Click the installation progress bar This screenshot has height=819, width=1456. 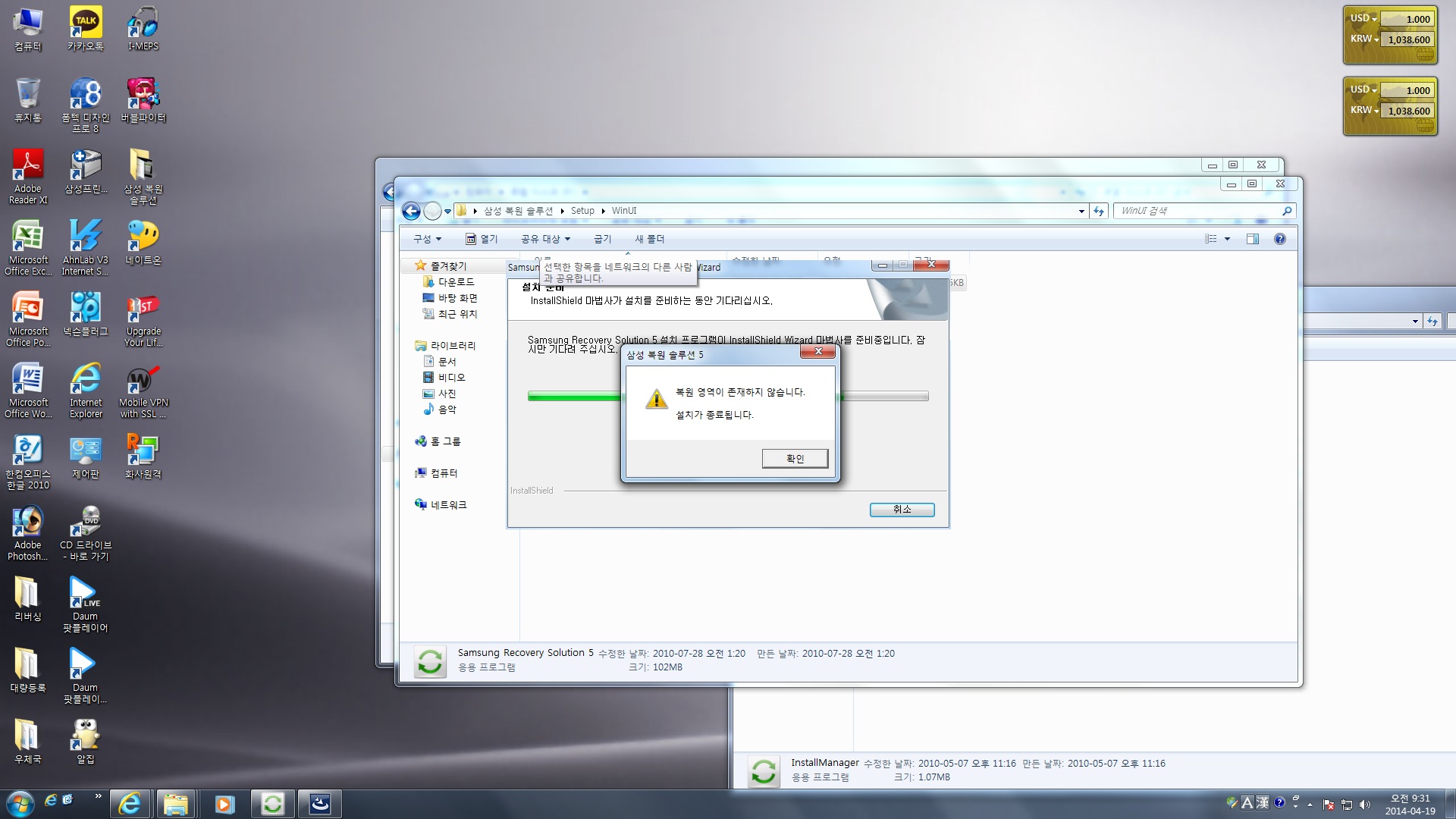728,396
